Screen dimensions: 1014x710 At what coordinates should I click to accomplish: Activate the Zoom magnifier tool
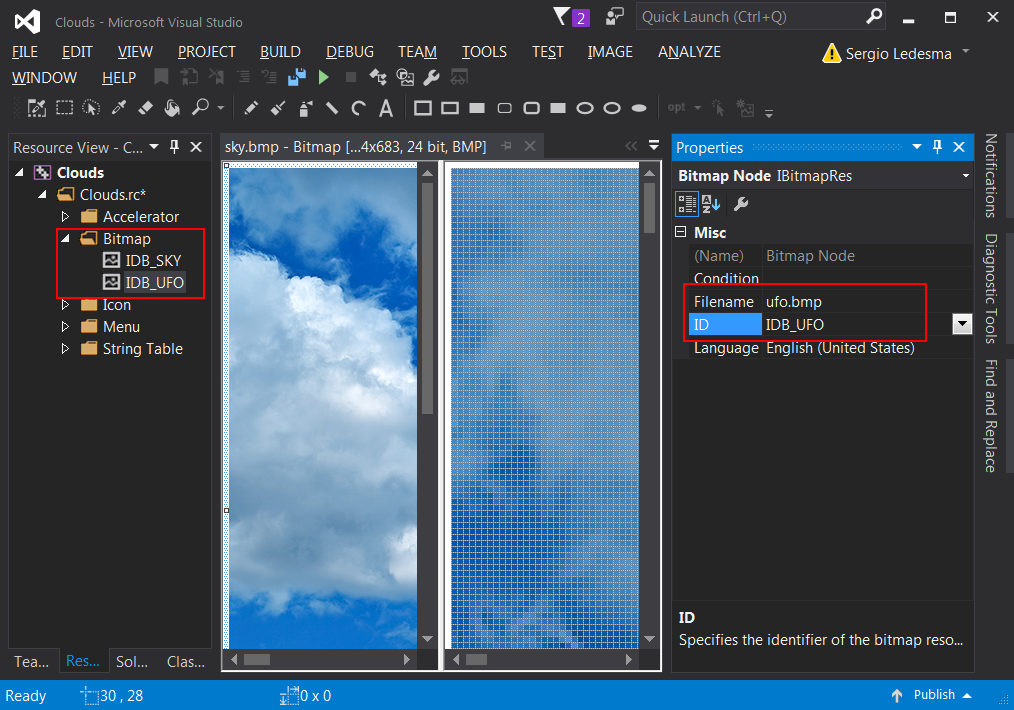200,108
